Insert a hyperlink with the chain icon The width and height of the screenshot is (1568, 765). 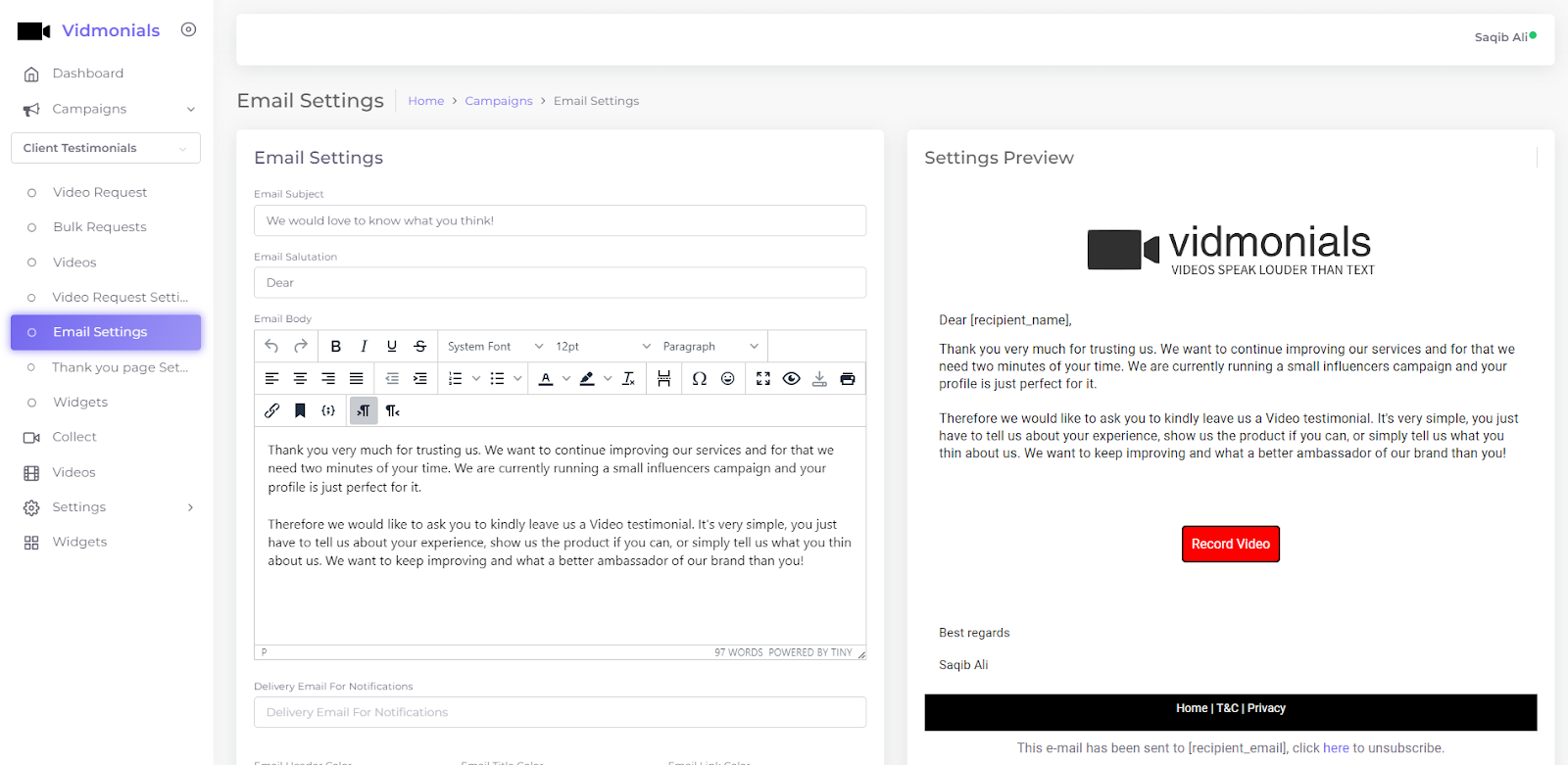click(x=271, y=411)
